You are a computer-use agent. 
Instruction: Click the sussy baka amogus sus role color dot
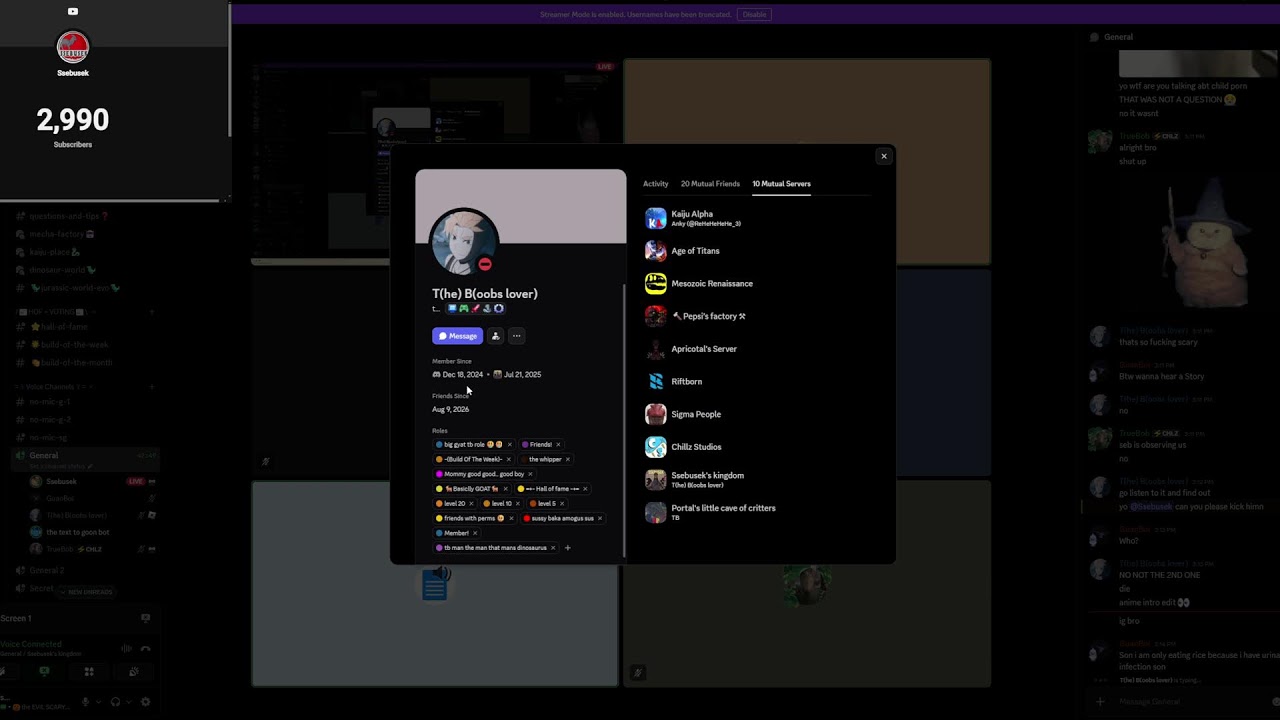pos(527,519)
